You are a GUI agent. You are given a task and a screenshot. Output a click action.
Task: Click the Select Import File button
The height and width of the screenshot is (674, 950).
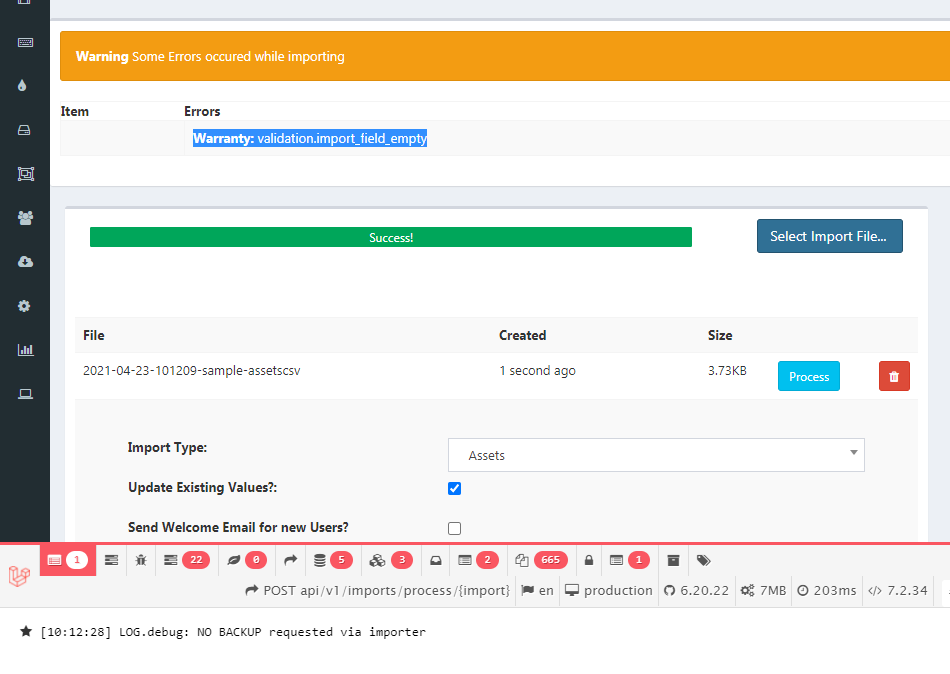pyautogui.click(x=829, y=235)
